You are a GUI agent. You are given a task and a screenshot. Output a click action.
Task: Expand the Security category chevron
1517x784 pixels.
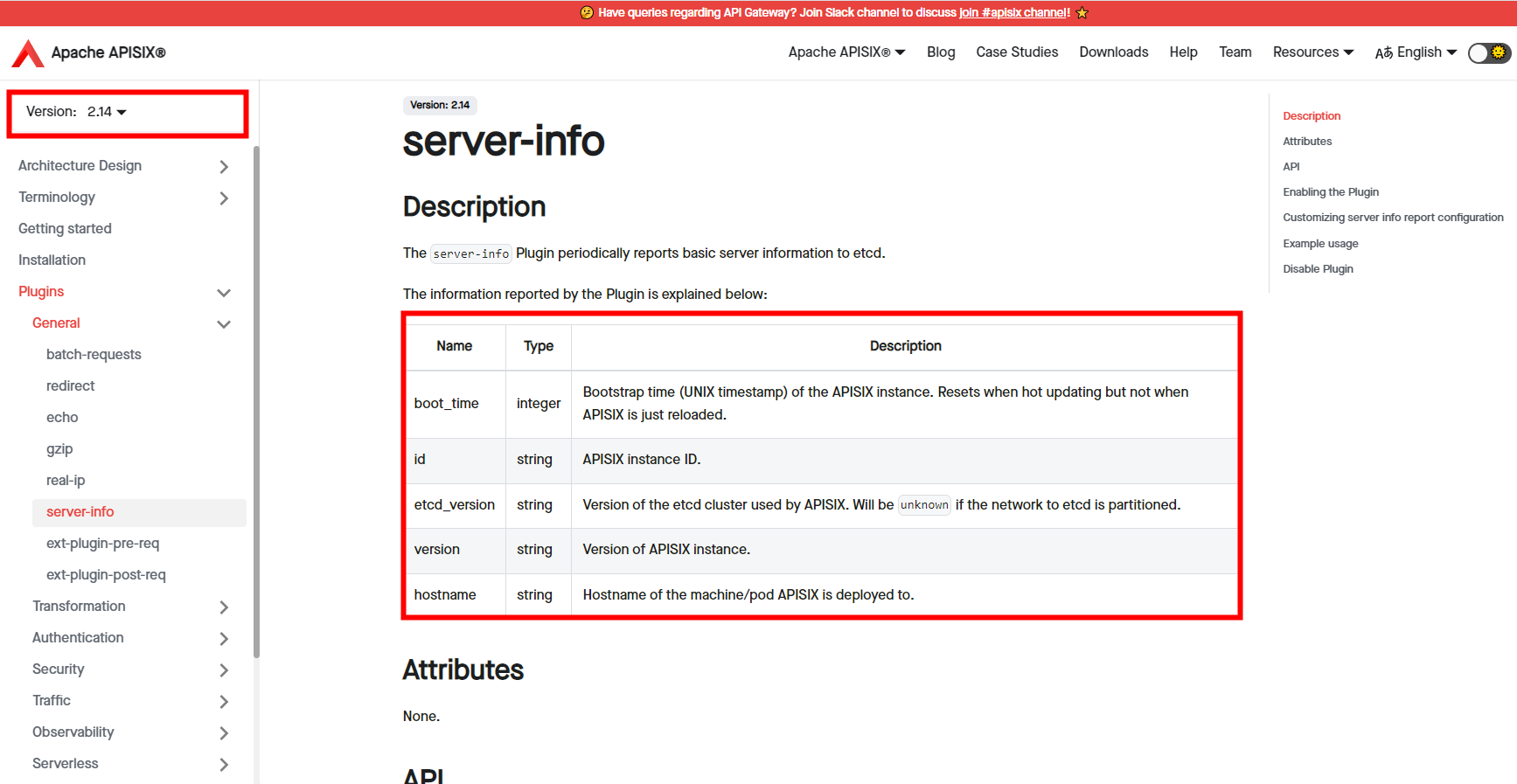(224, 670)
